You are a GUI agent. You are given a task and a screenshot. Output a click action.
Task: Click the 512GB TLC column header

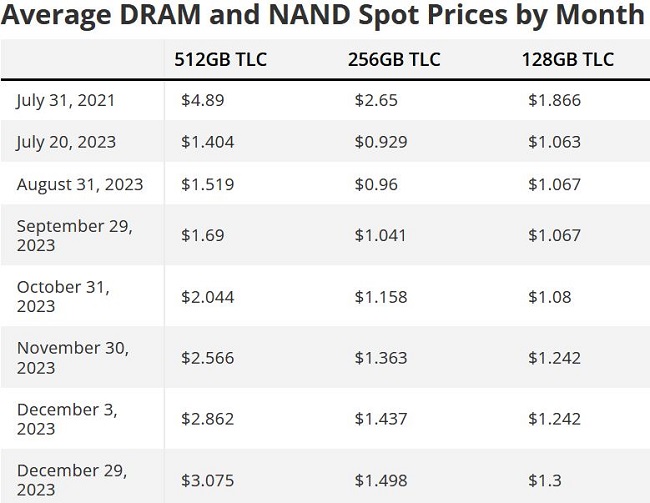220,59
